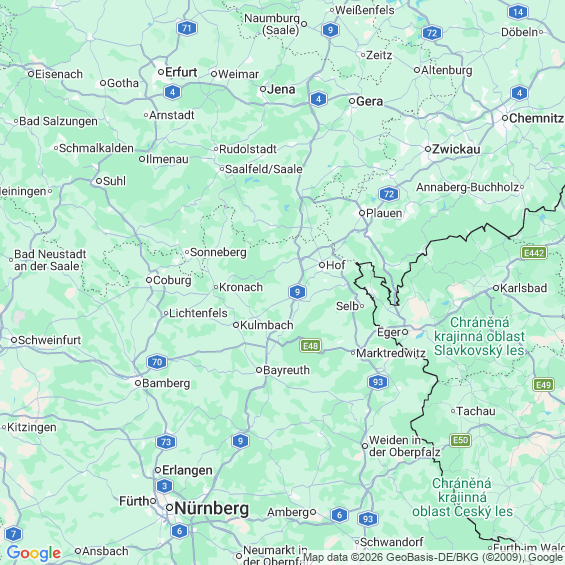The height and width of the screenshot is (565, 565).
Task: Click the A73 highway shield above Erlangen
Action: coord(166,442)
